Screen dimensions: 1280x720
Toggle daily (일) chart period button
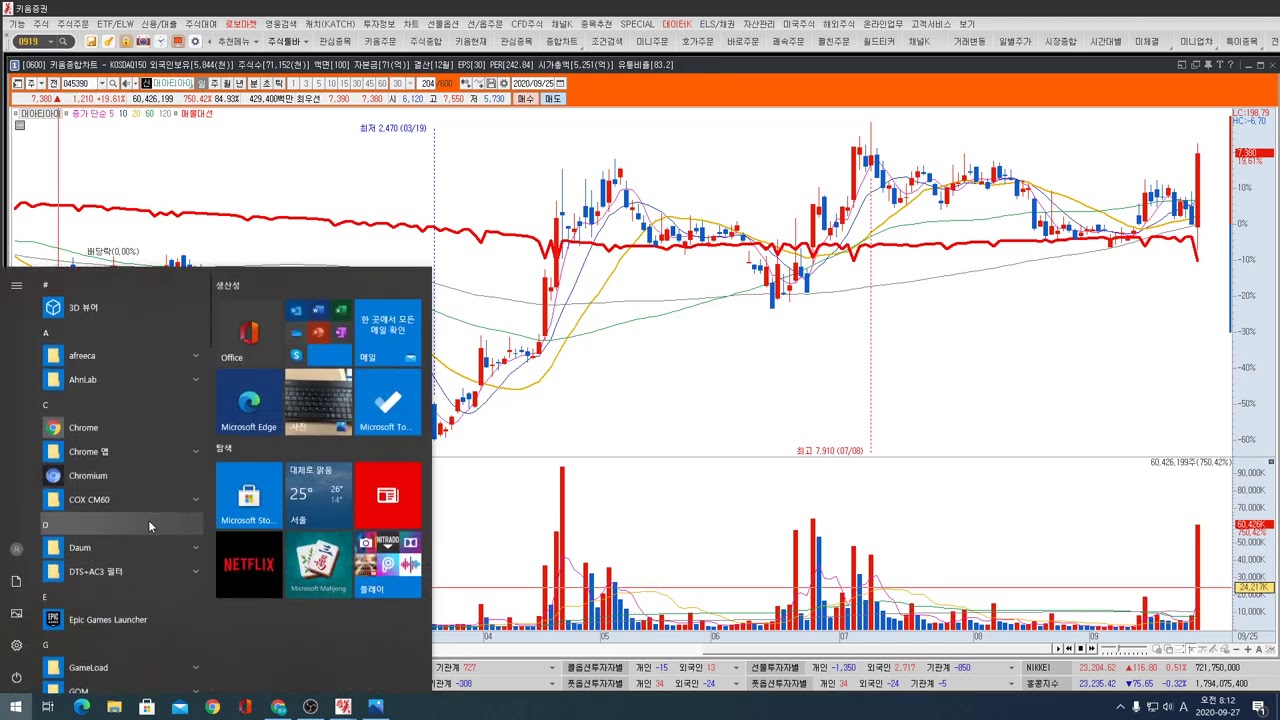pyautogui.click(x=201, y=83)
